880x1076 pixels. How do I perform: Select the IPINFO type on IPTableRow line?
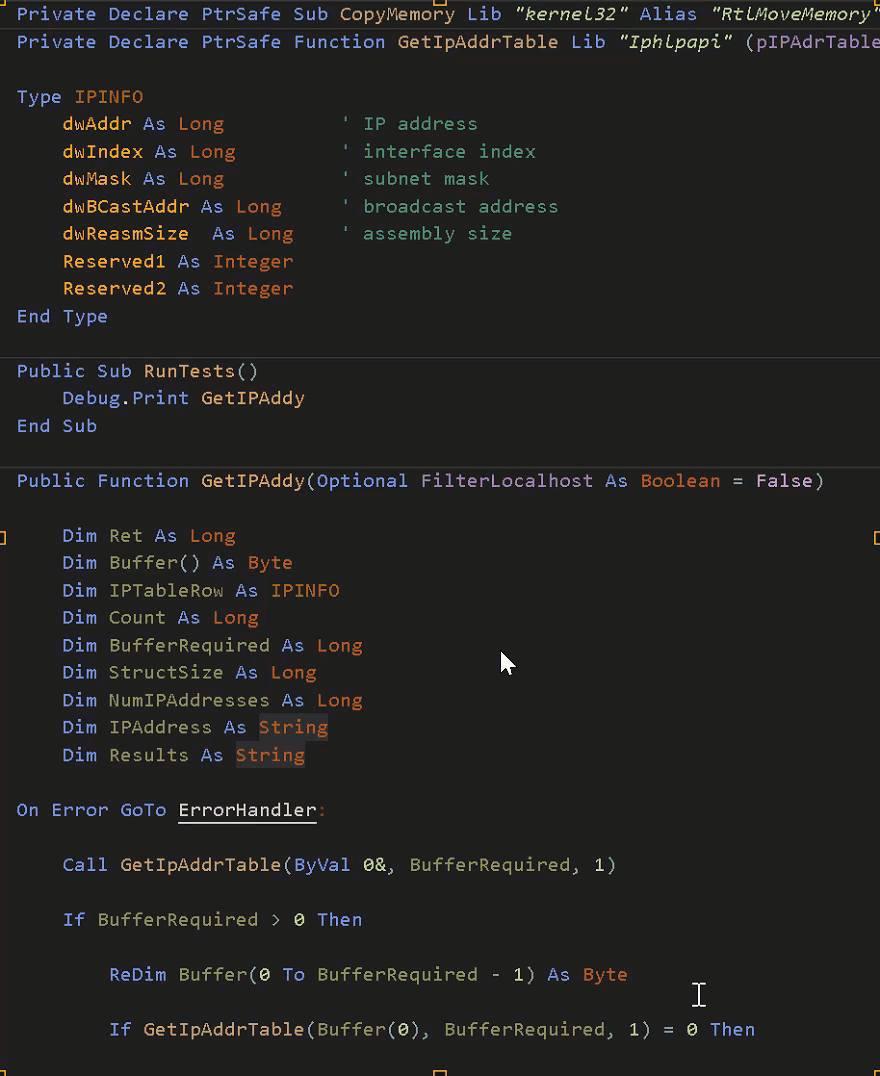(x=305, y=590)
